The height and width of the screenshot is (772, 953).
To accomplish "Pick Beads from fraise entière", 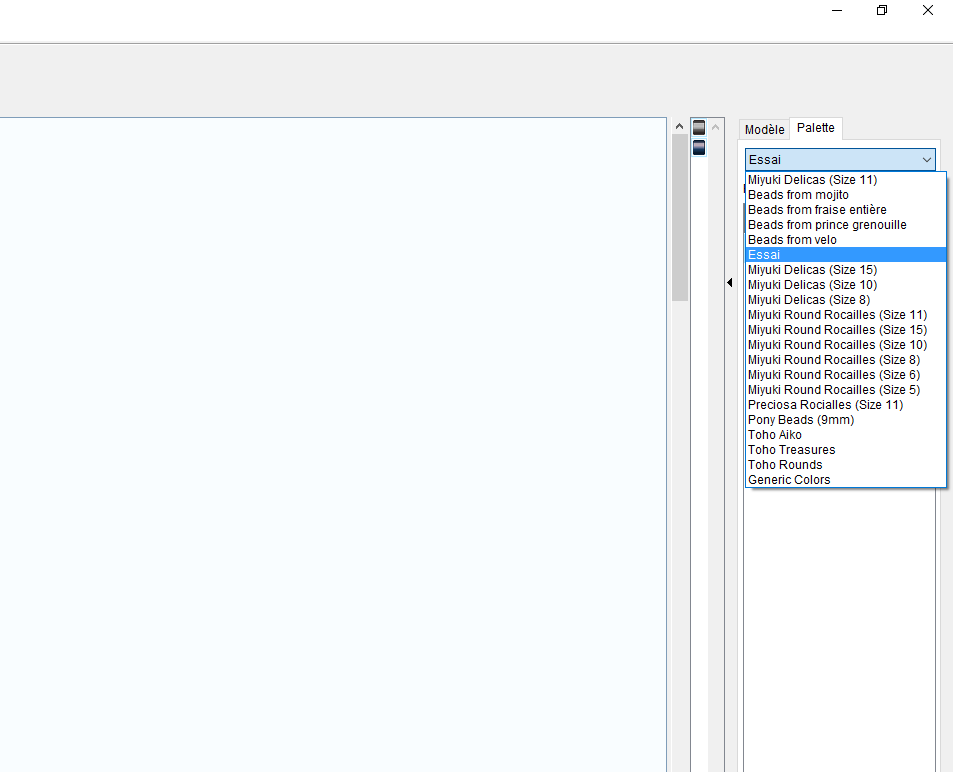I will click(x=817, y=210).
